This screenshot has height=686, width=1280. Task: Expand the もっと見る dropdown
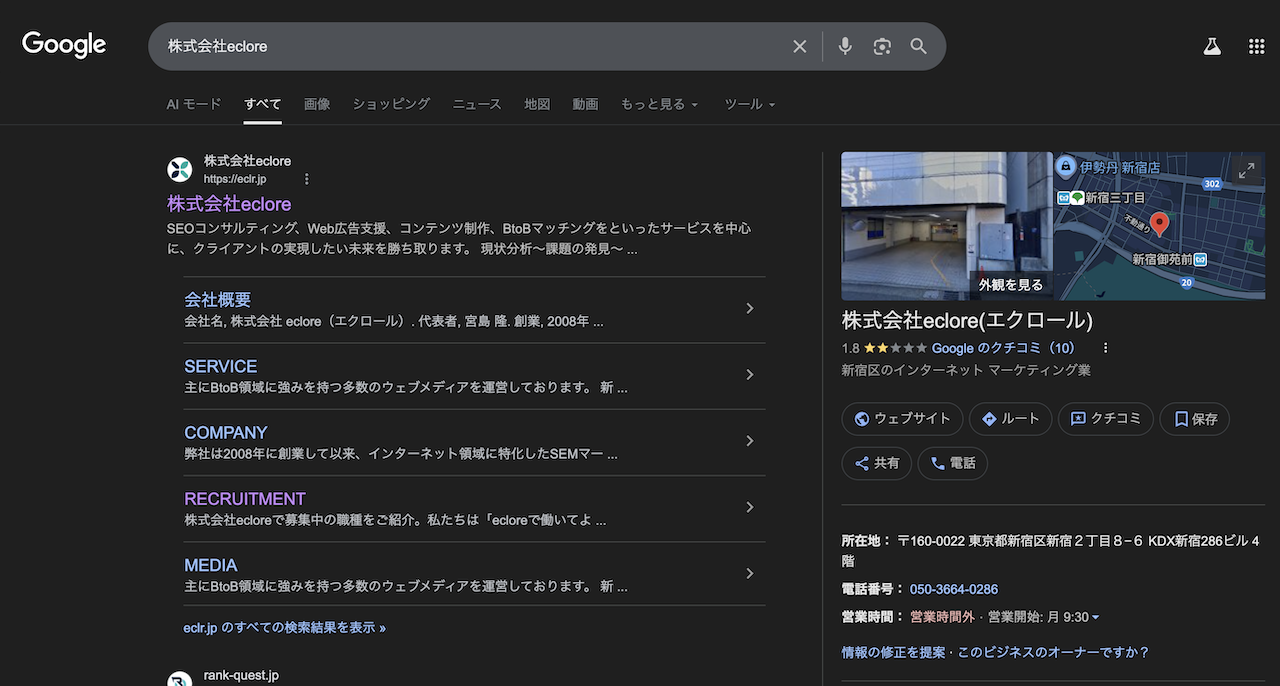coord(659,104)
